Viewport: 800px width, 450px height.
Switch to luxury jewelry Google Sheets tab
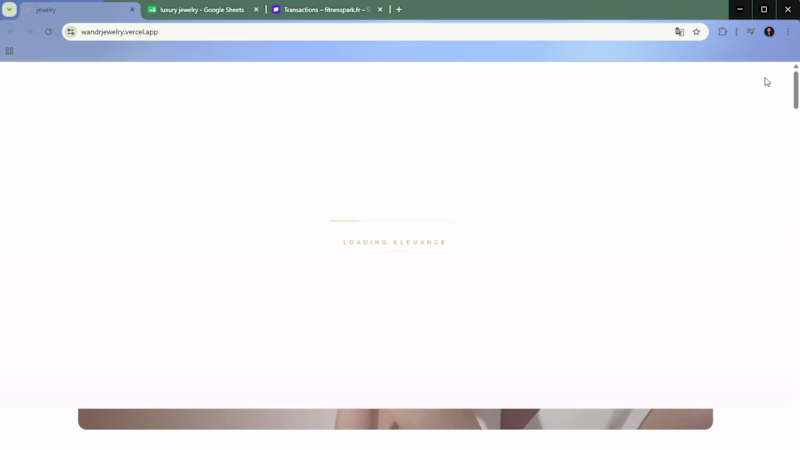tap(202, 10)
